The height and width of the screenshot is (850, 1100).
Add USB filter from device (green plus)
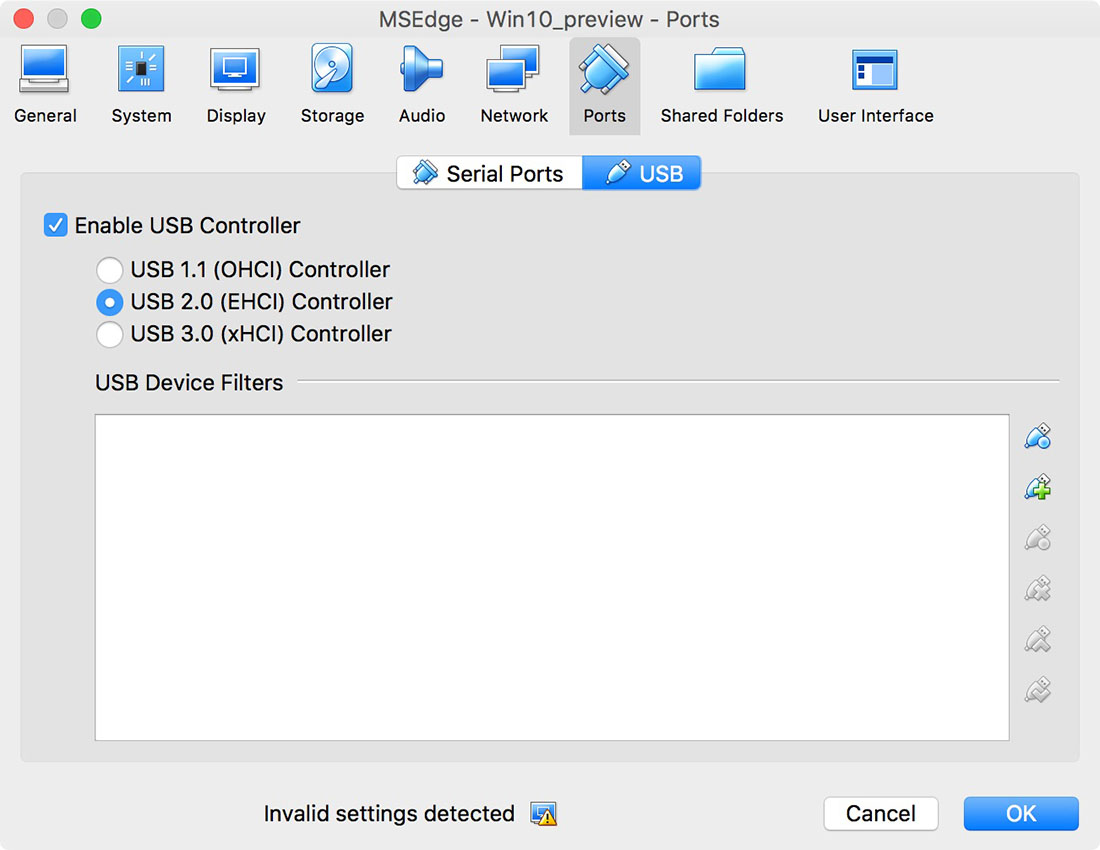1038,487
